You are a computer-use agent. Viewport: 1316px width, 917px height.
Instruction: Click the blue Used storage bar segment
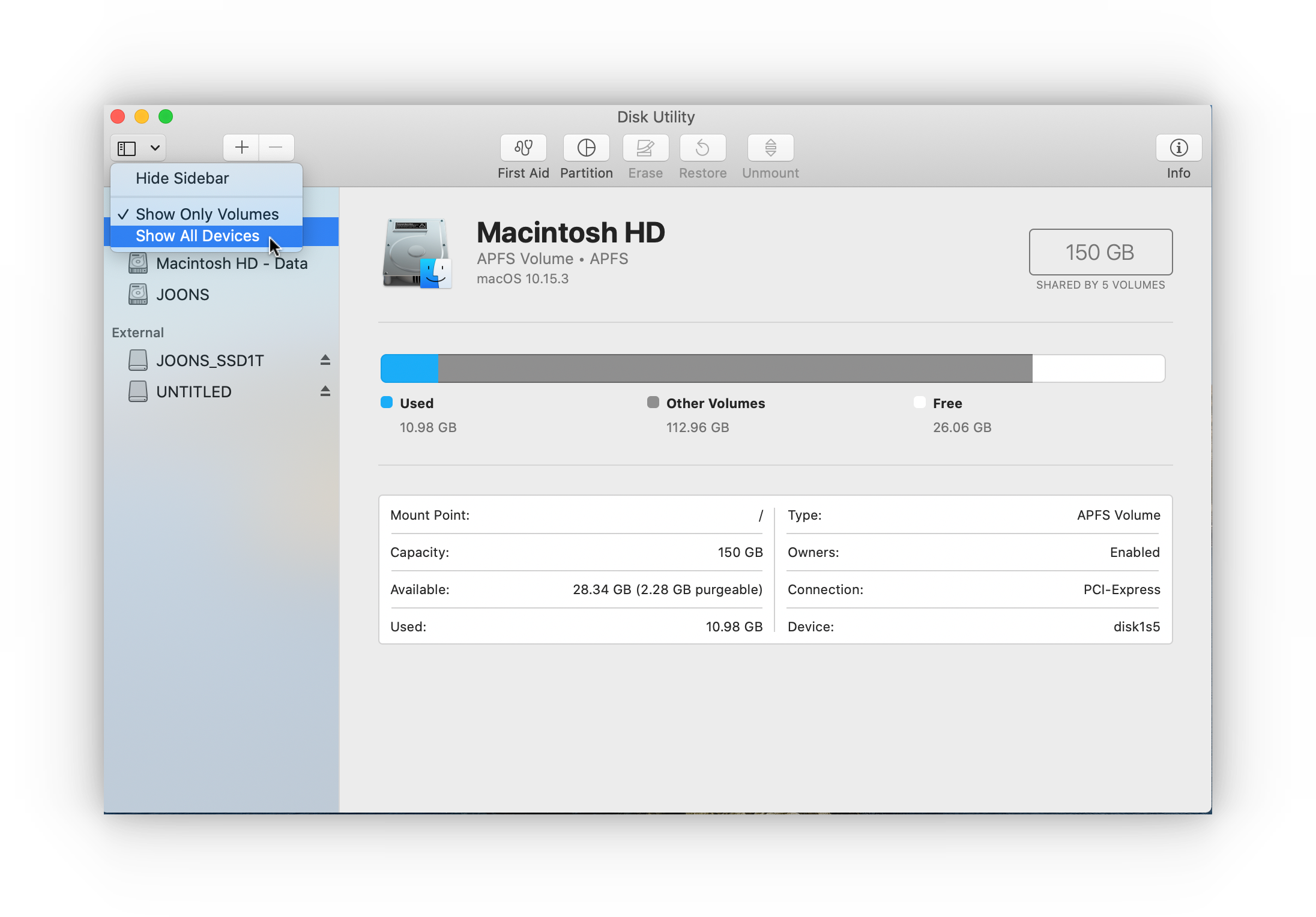[409, 368]
